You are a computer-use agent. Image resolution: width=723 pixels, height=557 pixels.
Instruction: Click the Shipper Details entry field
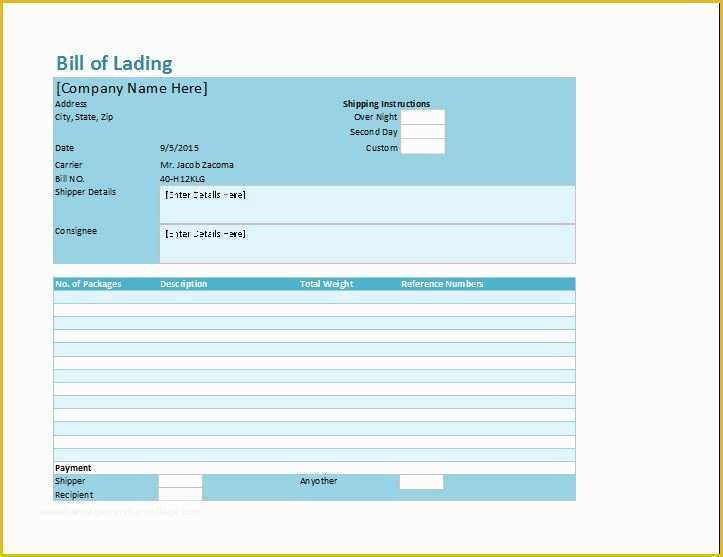(x=367, y=205)
